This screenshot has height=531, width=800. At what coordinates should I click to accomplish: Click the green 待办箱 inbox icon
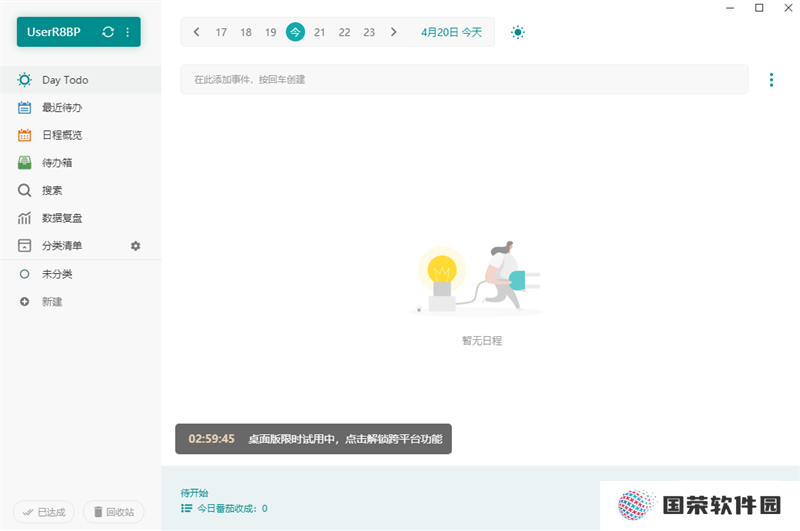pos(24,163)
